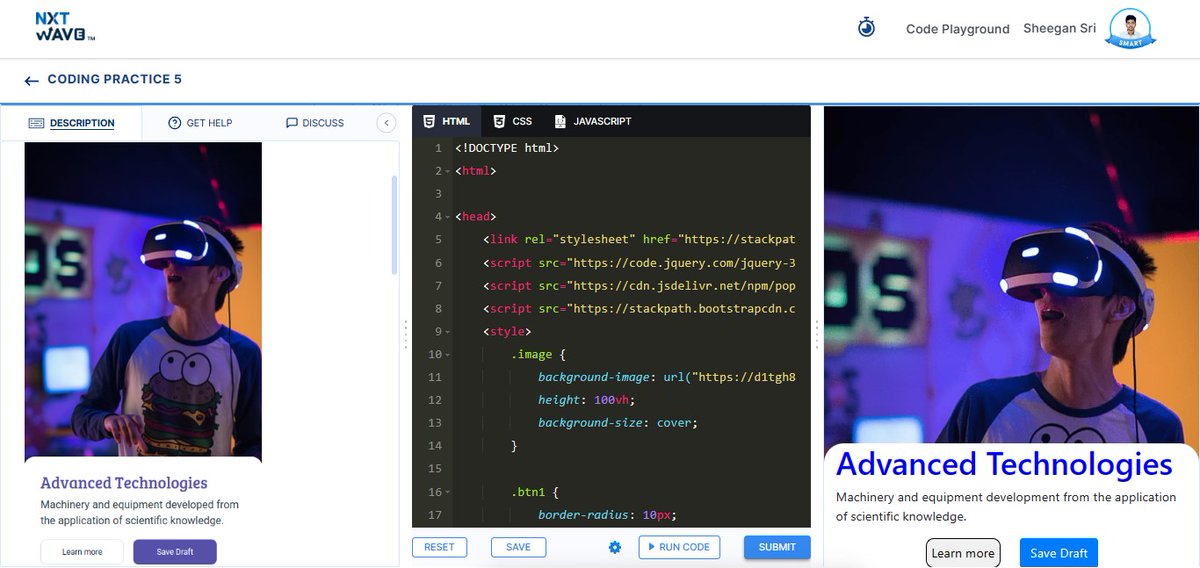Click the VR headset image in output
Viewport: 1200px width, 568px height.
[x=1011, y=275]
